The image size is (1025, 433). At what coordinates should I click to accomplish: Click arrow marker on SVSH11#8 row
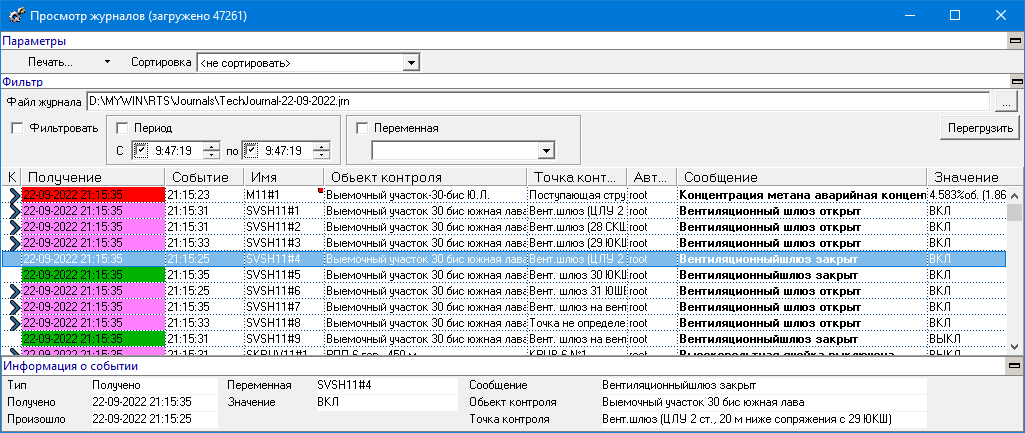pyautogui.click(x=14, y=323)
